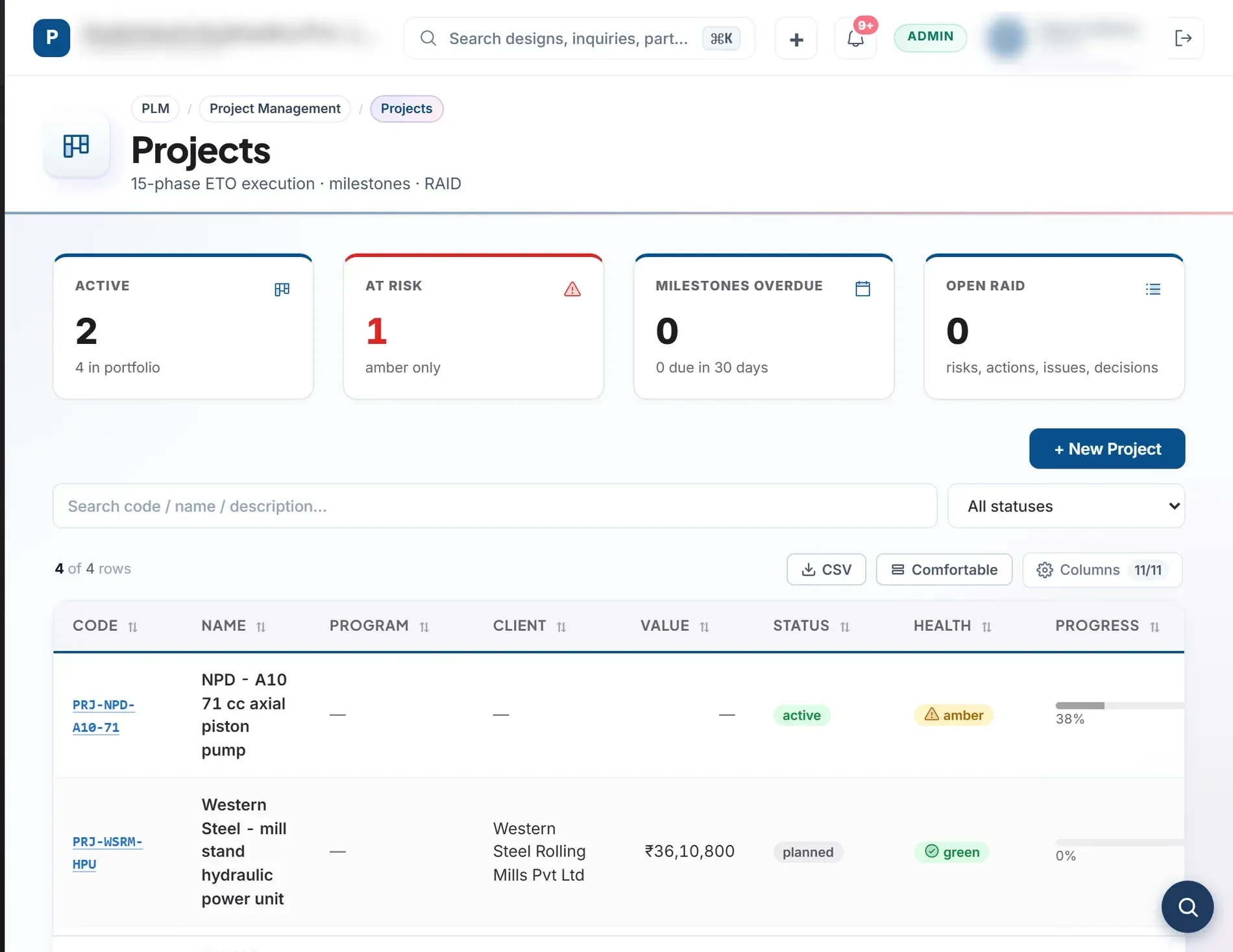This screenshot has width=1233, height=952.
Task: Click the board icon in Active card
Action: 282,289
